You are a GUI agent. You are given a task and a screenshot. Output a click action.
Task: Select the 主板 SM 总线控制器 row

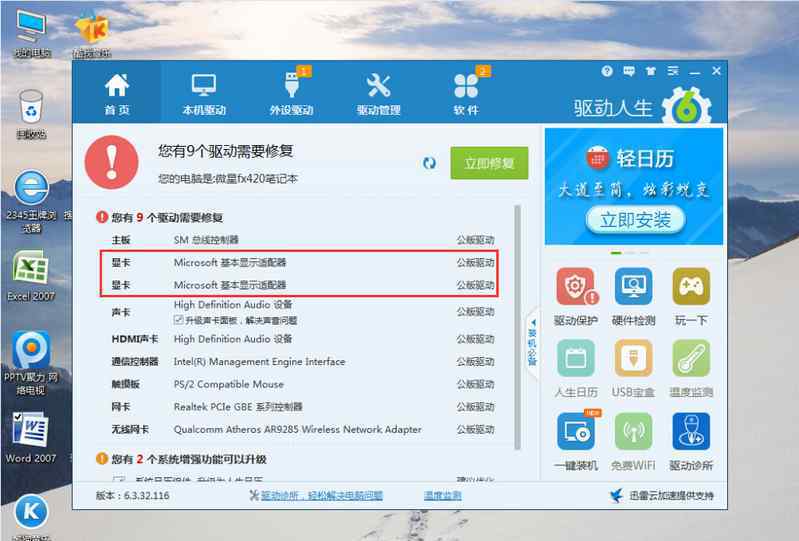[x=303, y=240]
